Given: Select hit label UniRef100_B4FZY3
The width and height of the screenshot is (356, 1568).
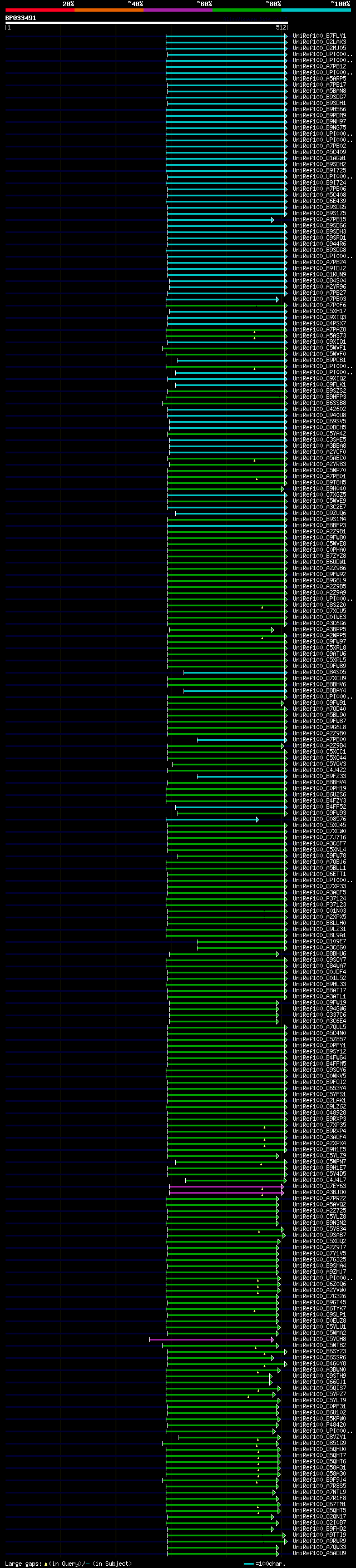Looking at the screenshot, I should (x=319, y=800).
